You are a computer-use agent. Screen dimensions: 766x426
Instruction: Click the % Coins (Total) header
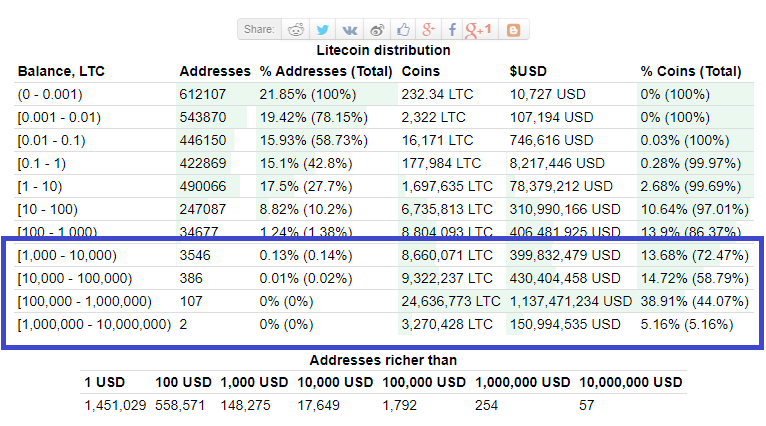coord(691,71)
